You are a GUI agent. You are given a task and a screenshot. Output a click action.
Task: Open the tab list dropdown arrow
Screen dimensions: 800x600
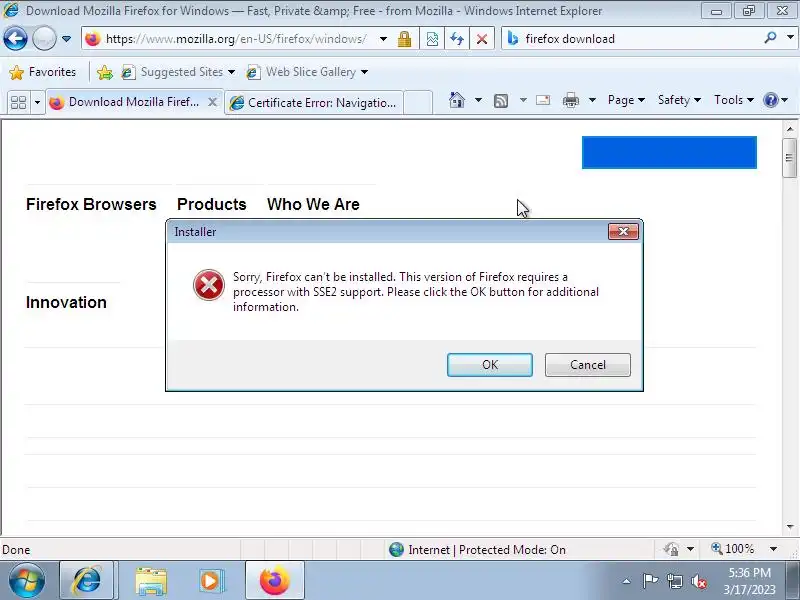tap(37, 103)
